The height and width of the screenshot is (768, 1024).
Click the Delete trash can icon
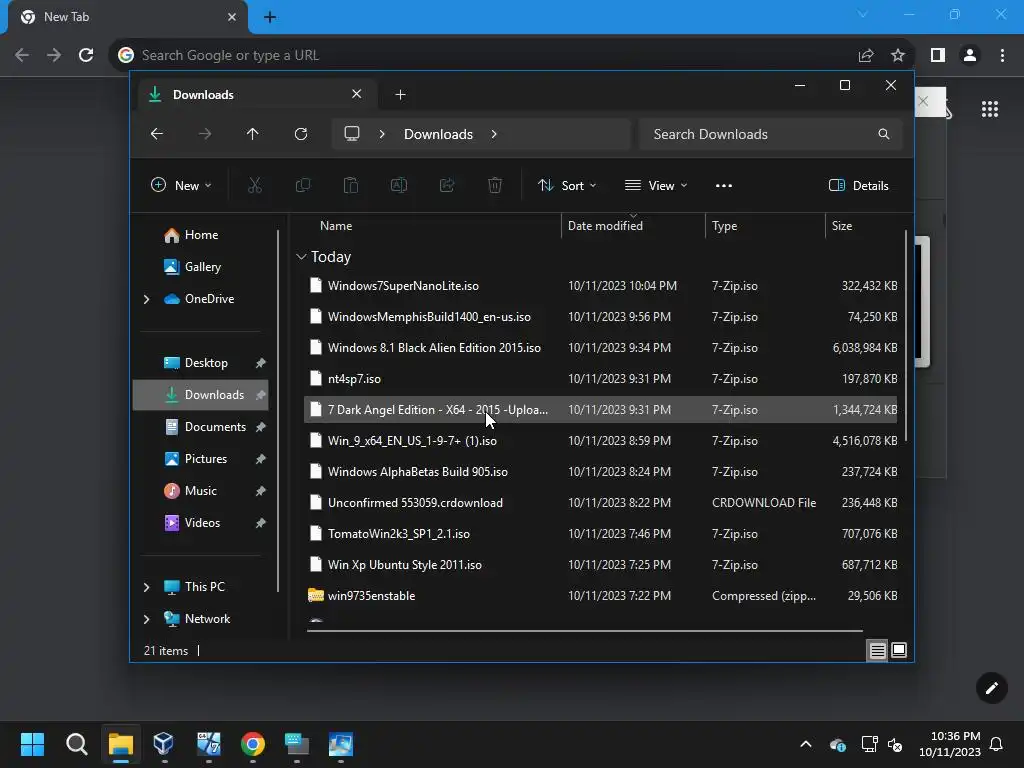[495, 185]
